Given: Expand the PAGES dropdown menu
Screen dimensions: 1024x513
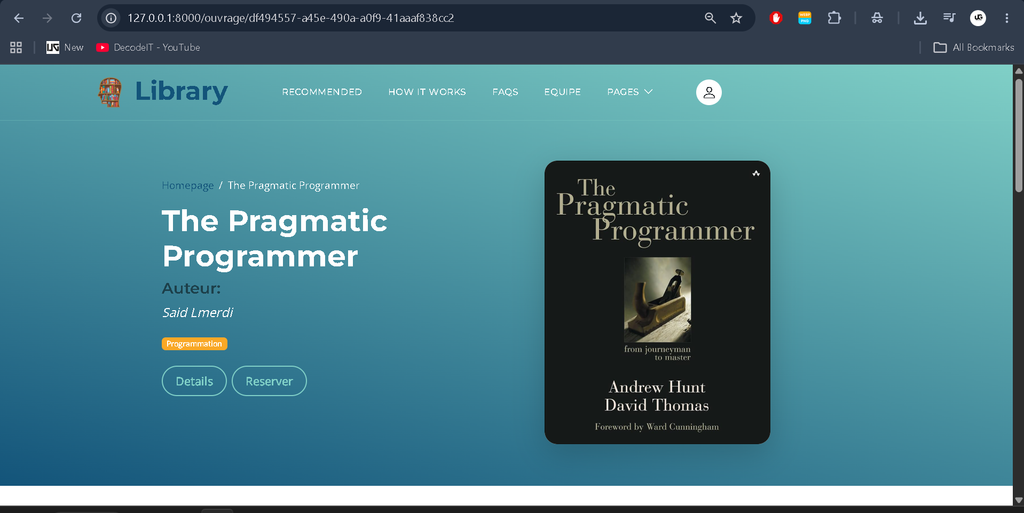Looking at the screenshot, I should pos(630,92).
